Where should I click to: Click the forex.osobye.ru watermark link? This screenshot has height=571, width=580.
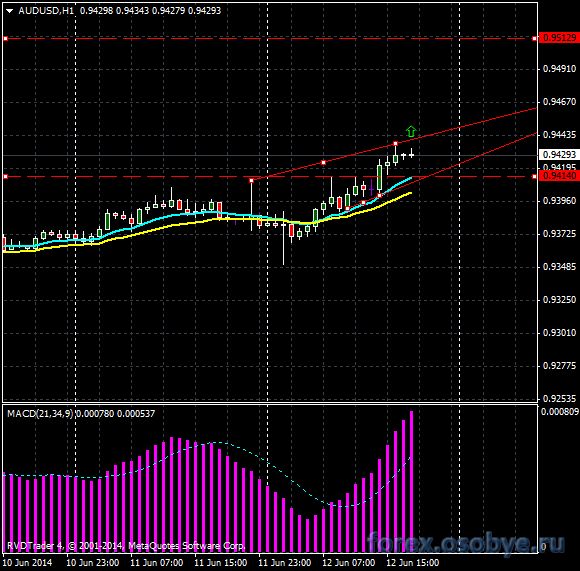[x=466, y=543]
